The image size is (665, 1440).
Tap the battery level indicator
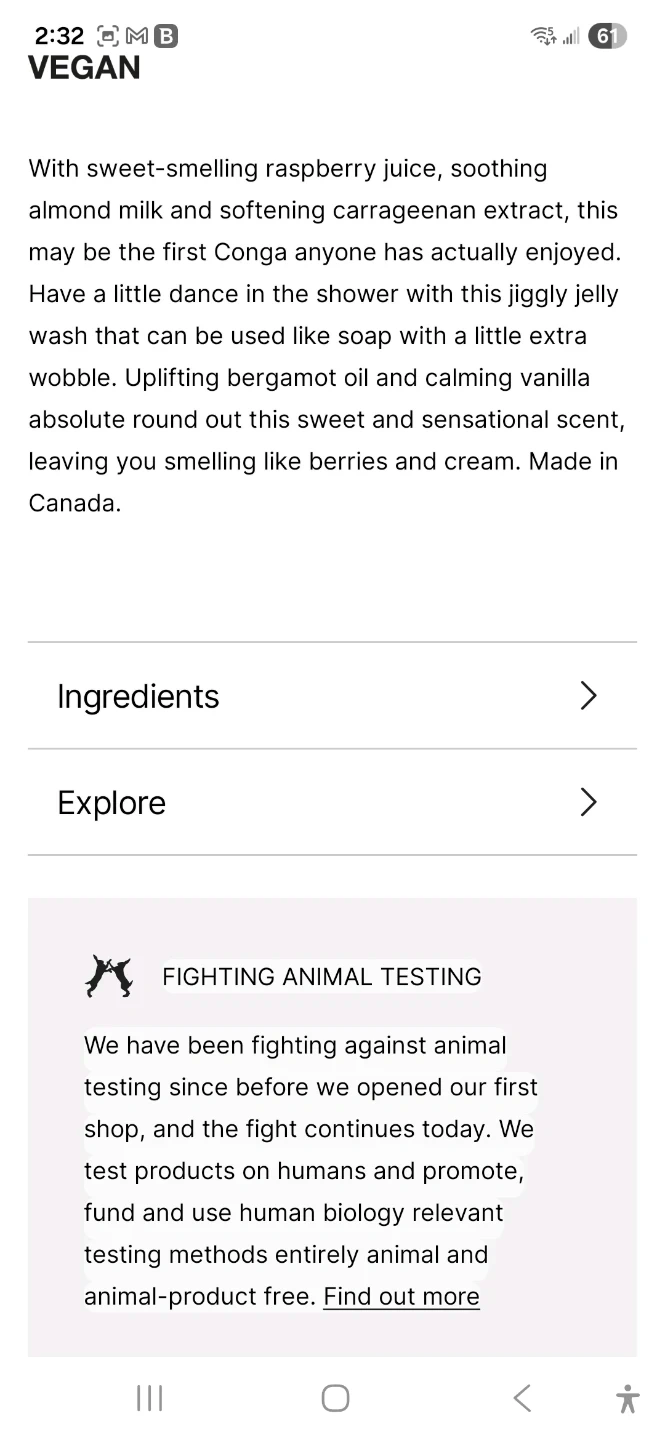[x=607, y=37]
